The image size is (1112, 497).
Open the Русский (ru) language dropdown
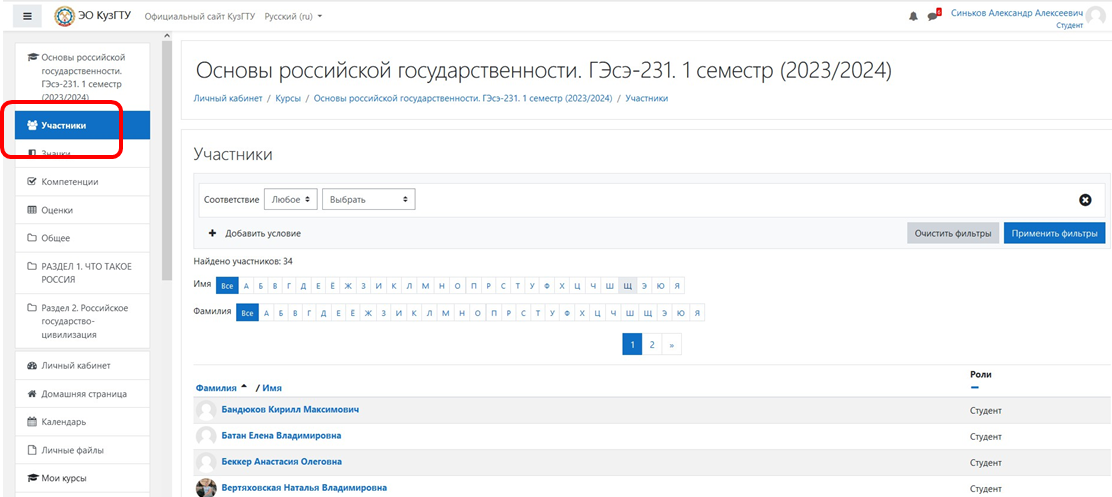click(x=293, y=16)
